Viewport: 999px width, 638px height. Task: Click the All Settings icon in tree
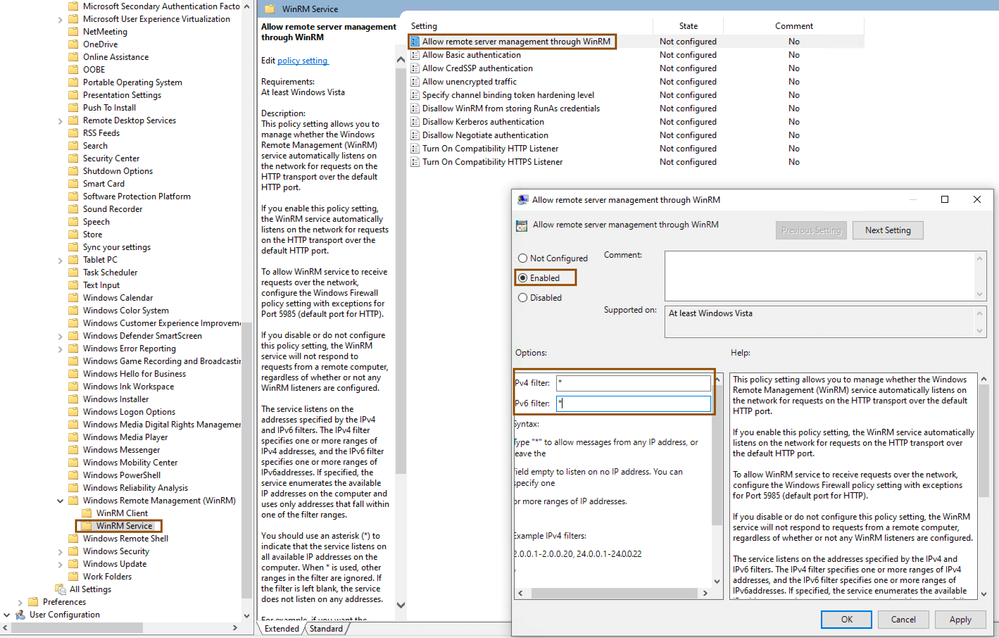point(61,589)
